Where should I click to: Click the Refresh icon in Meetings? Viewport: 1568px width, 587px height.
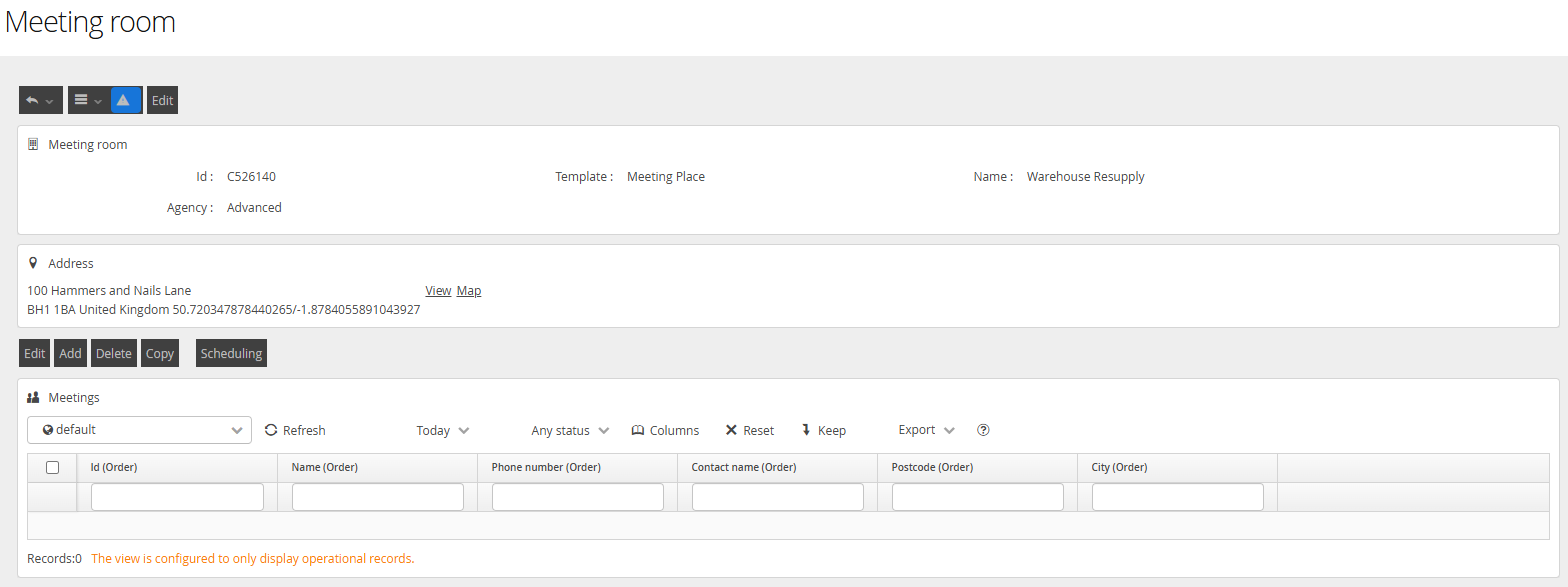click(x=271, y=430)
